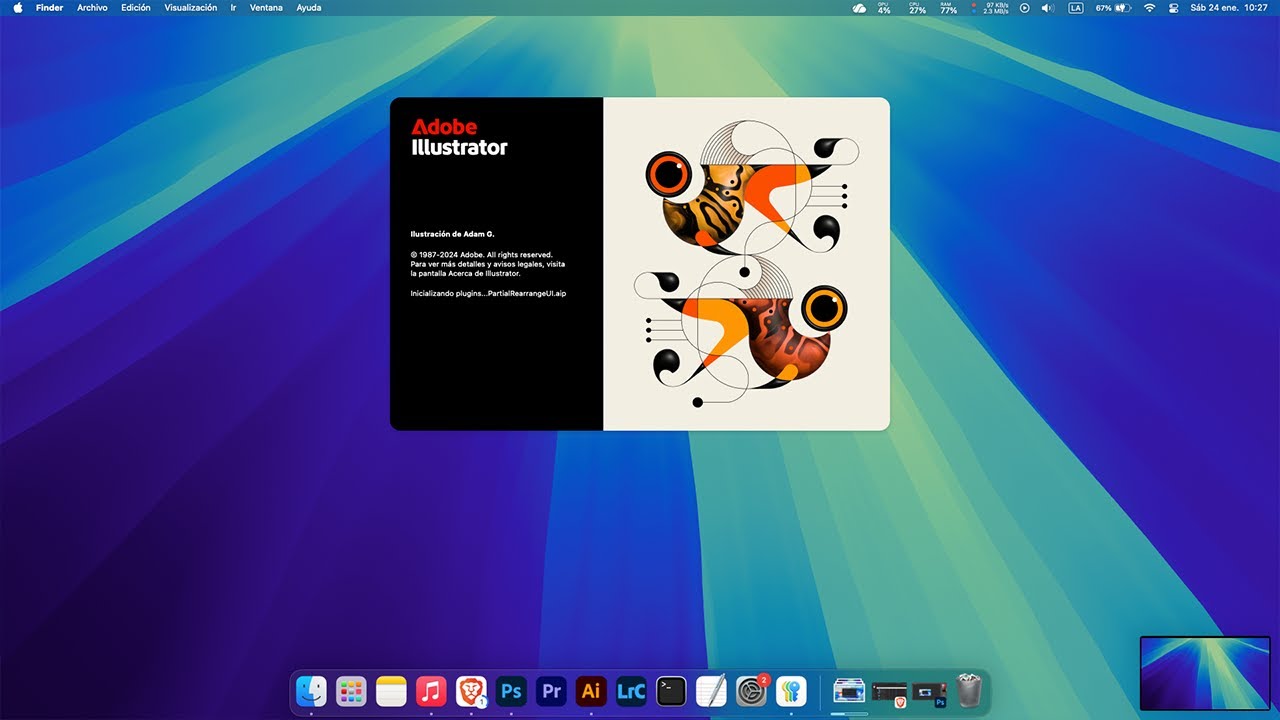Click the RAM usage indicator
The image size is (1280, 720).
[948, 8]
